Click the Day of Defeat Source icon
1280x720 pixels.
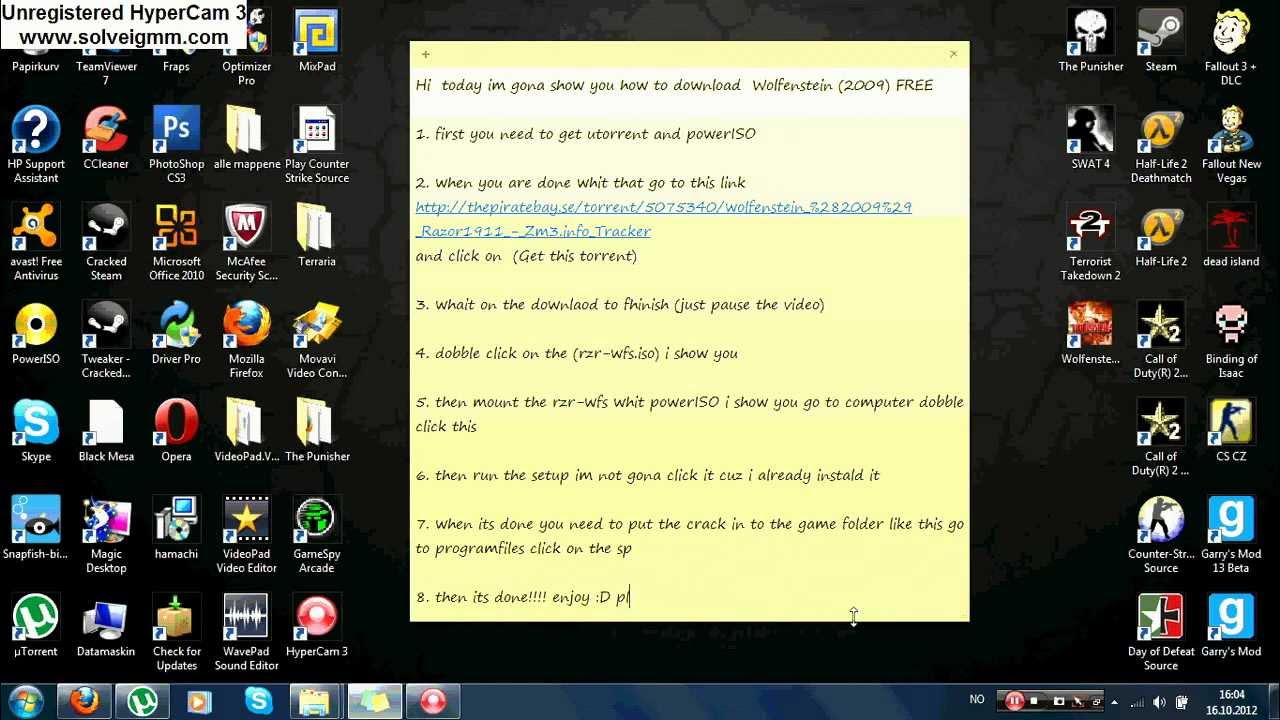click(1161, 633)
